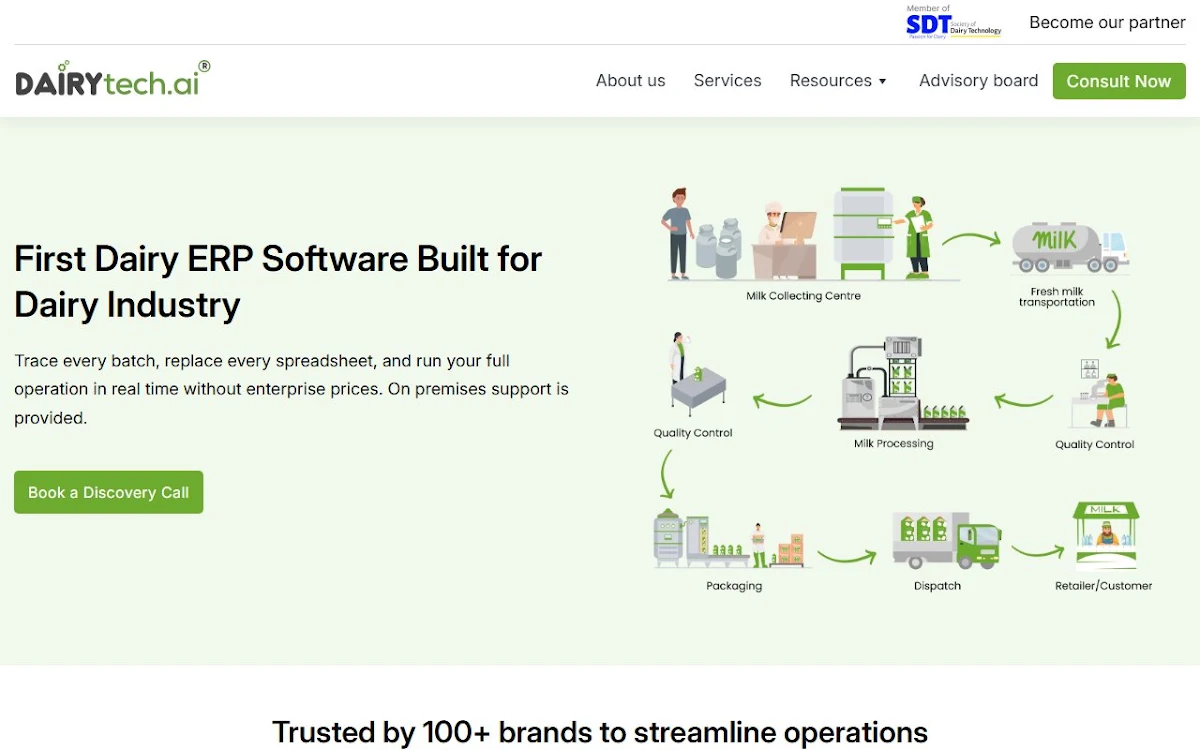Screen dimensions: 1200x750
Task: Open the About us page
Action: (x=630, y=81)
